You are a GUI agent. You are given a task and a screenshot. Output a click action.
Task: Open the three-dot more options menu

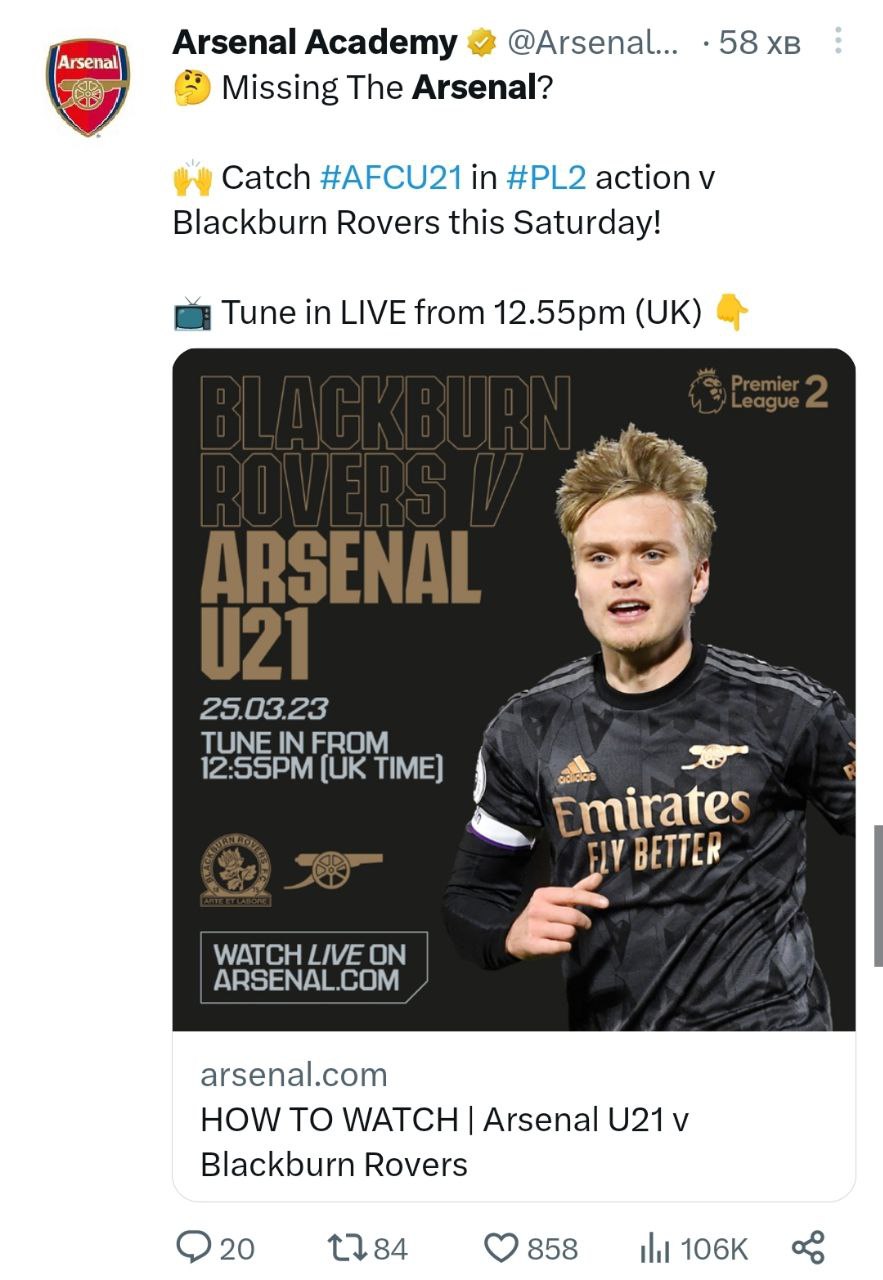tap(838, 42)
